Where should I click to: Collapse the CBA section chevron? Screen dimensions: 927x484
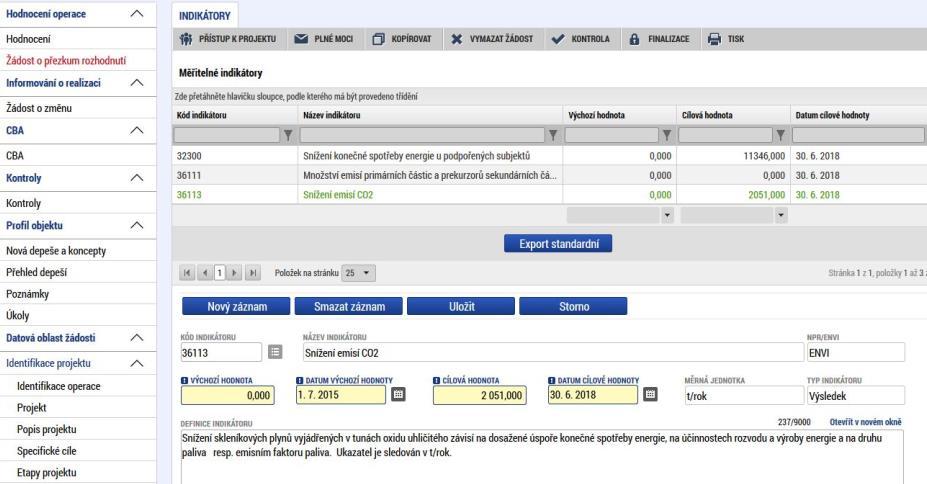(137, 130)
